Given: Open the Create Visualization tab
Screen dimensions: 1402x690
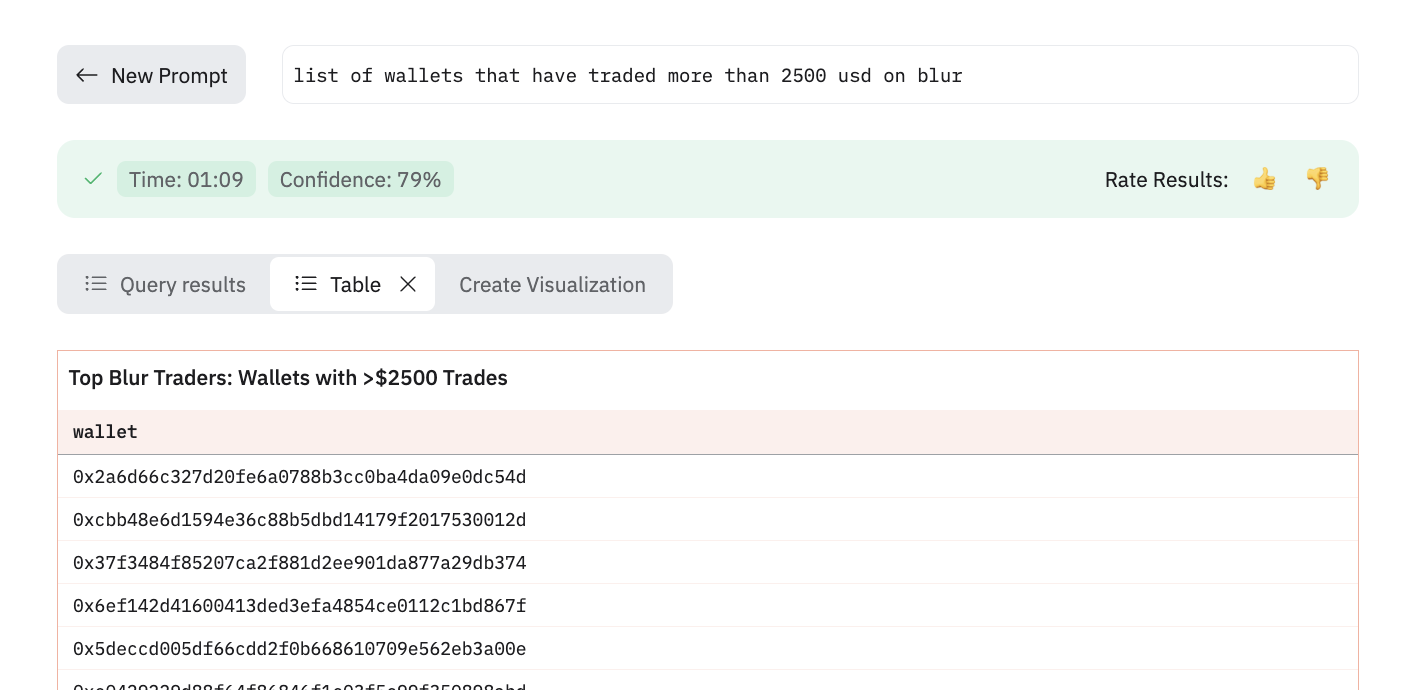Looking at the screenshot, I should (552, 284).
